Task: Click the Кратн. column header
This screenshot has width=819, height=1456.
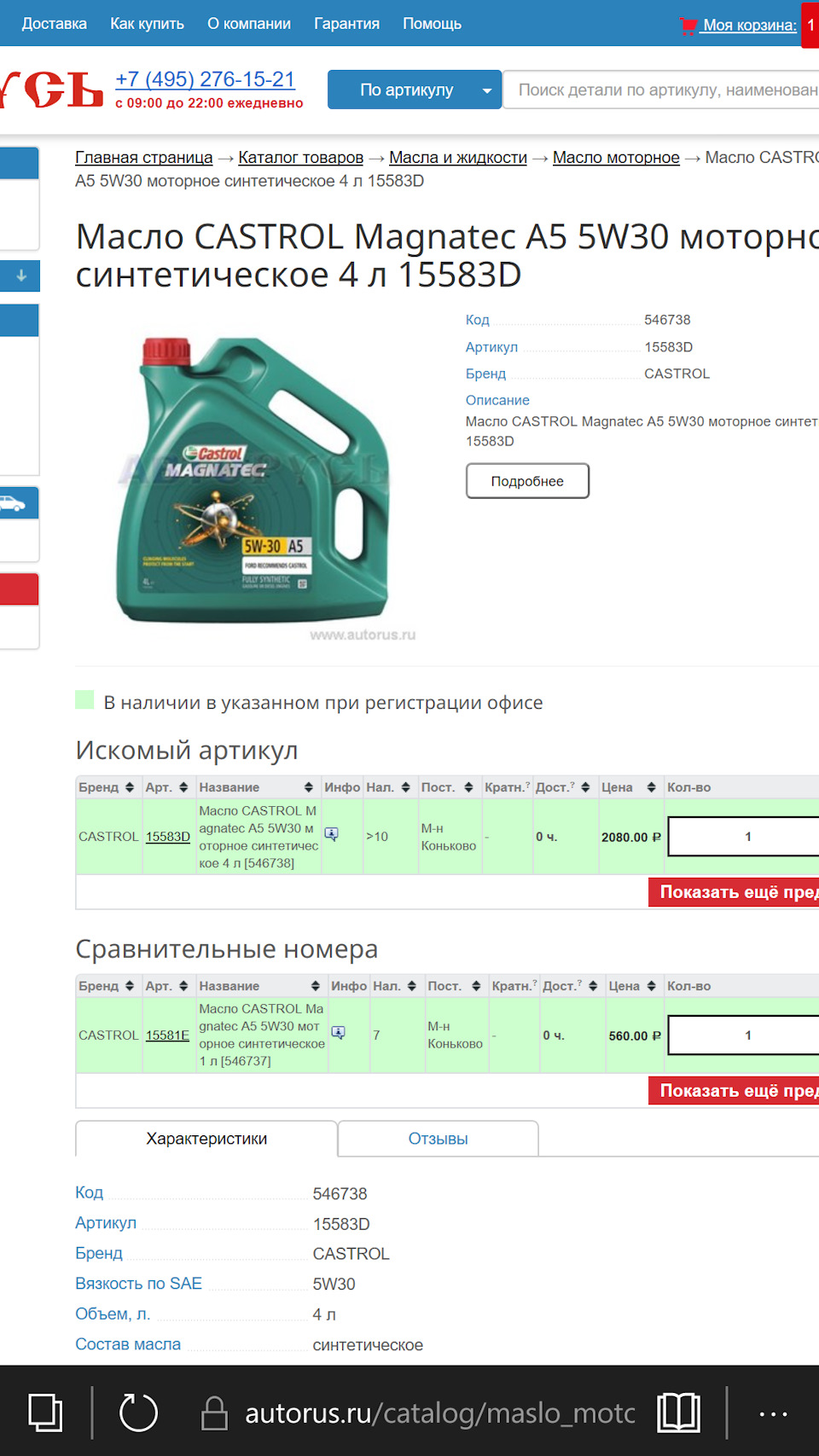Action: (507, 787)
